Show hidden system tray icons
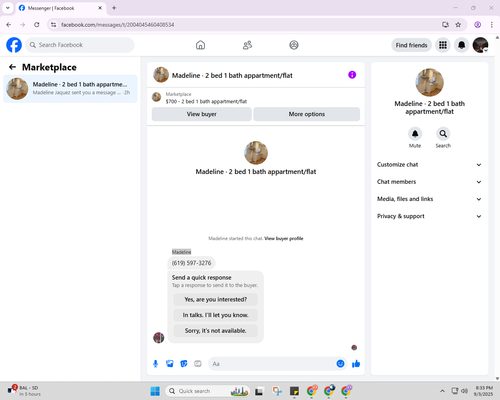 (442, 391)
